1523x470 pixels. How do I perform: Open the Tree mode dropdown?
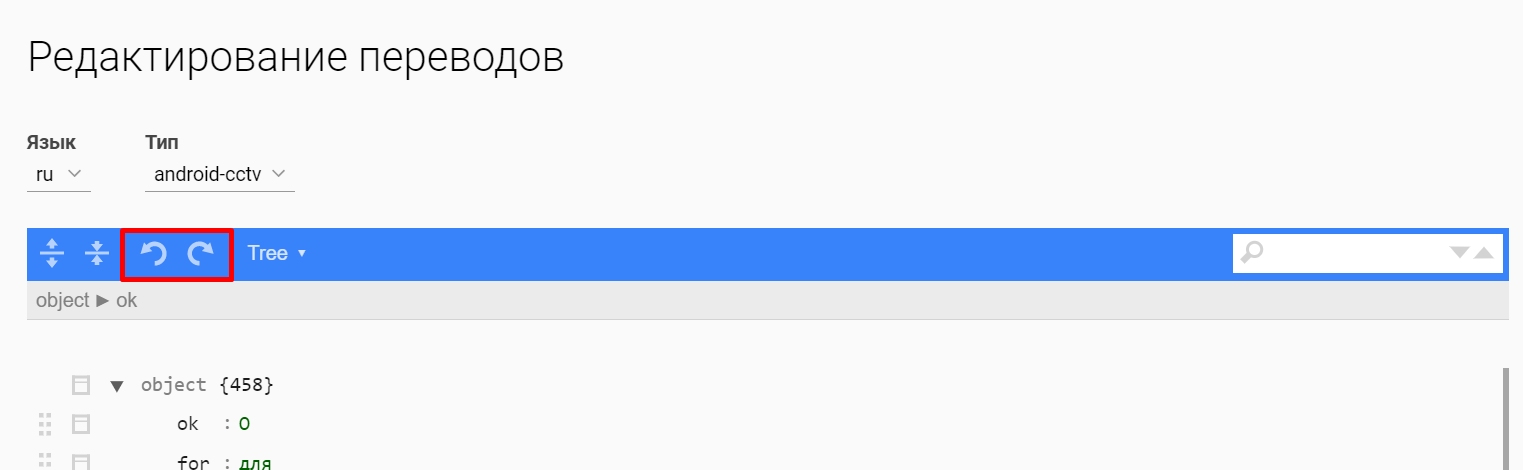click(x=276, y=254)
